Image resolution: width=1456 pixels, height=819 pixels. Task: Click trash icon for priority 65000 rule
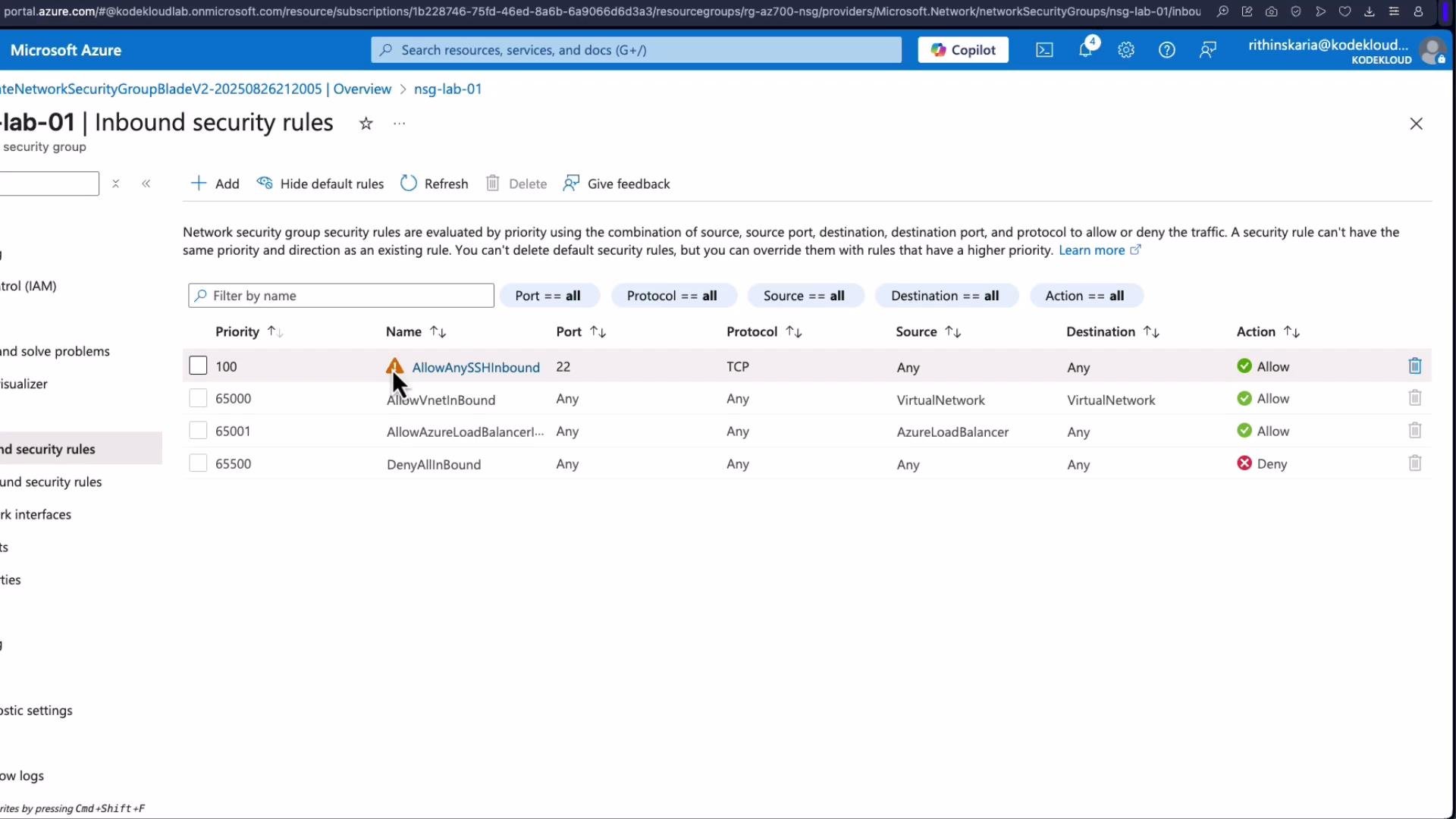click(x=1415, y=398)
